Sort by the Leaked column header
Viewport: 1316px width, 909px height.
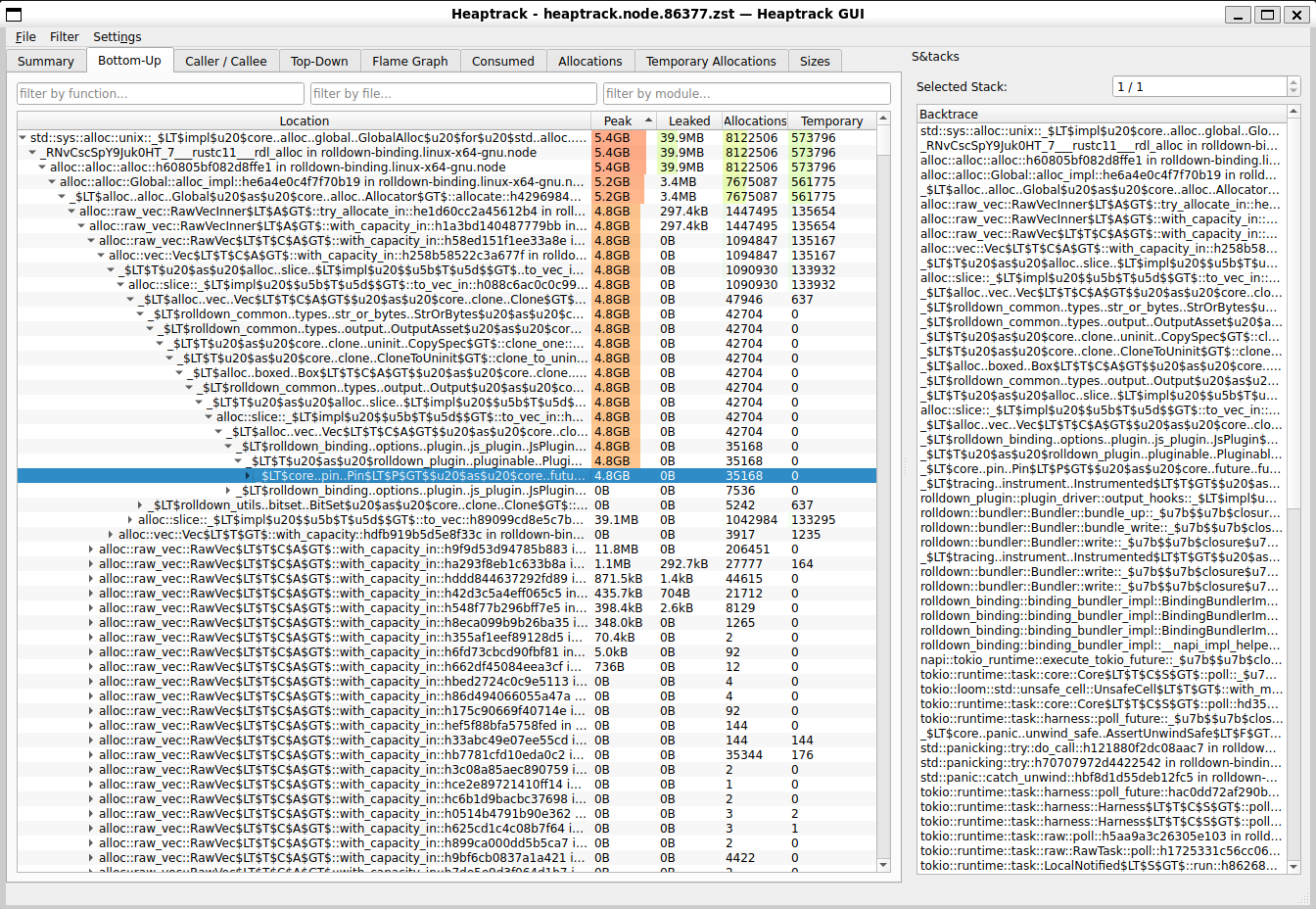688,120
